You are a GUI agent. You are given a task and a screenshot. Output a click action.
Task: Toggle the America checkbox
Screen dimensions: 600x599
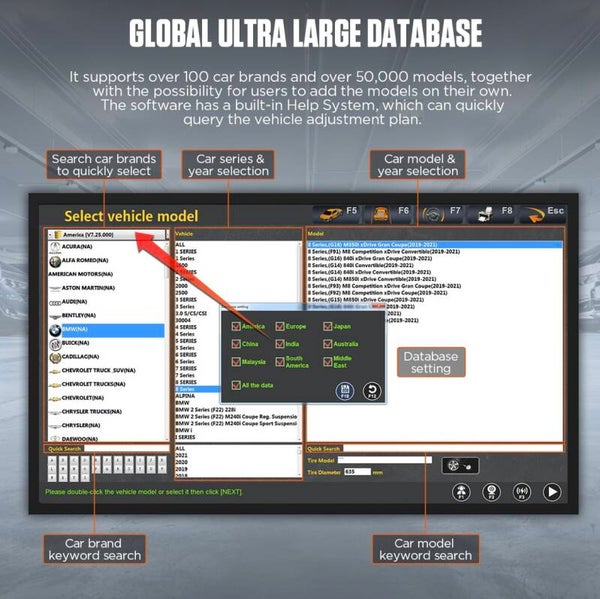236,326
